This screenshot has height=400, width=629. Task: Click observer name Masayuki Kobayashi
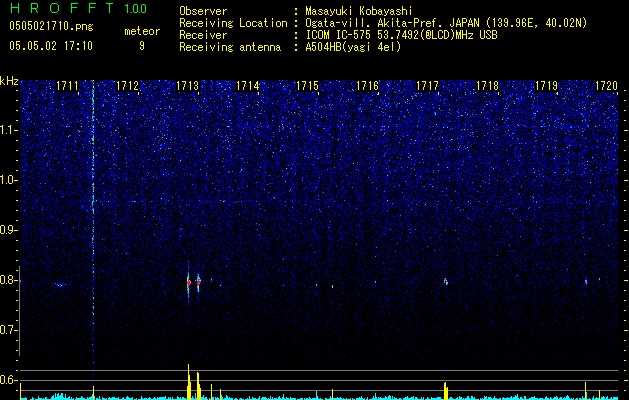tap(358, 11)
